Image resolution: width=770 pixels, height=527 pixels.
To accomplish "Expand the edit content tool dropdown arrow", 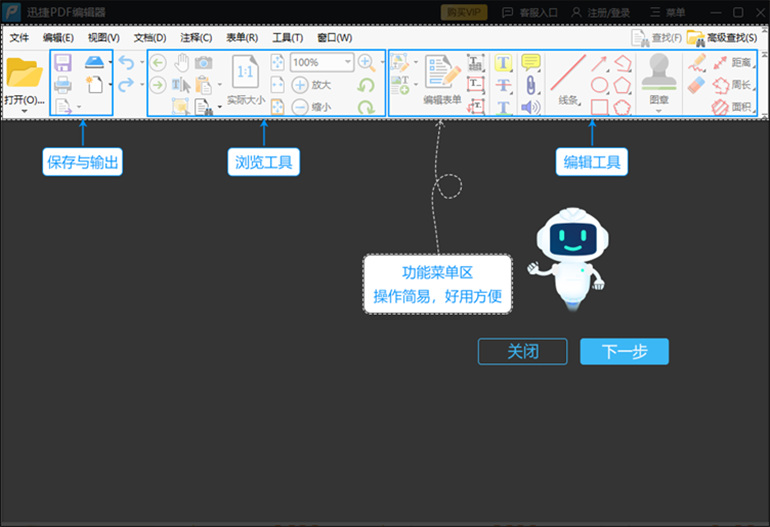I will 415,62.
